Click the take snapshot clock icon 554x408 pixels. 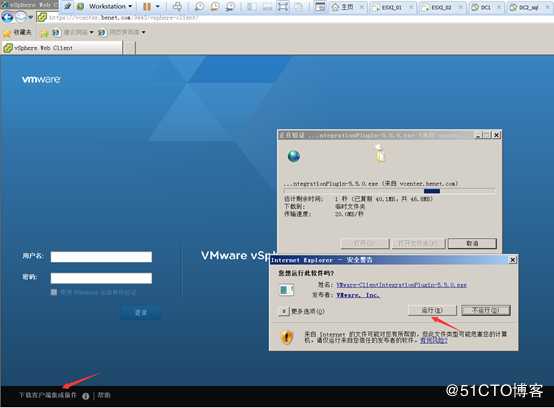(199, 6)
